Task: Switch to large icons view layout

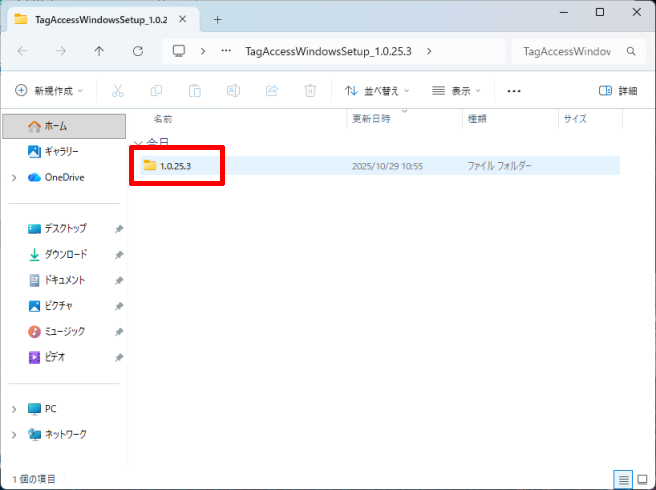Action: 641,479
